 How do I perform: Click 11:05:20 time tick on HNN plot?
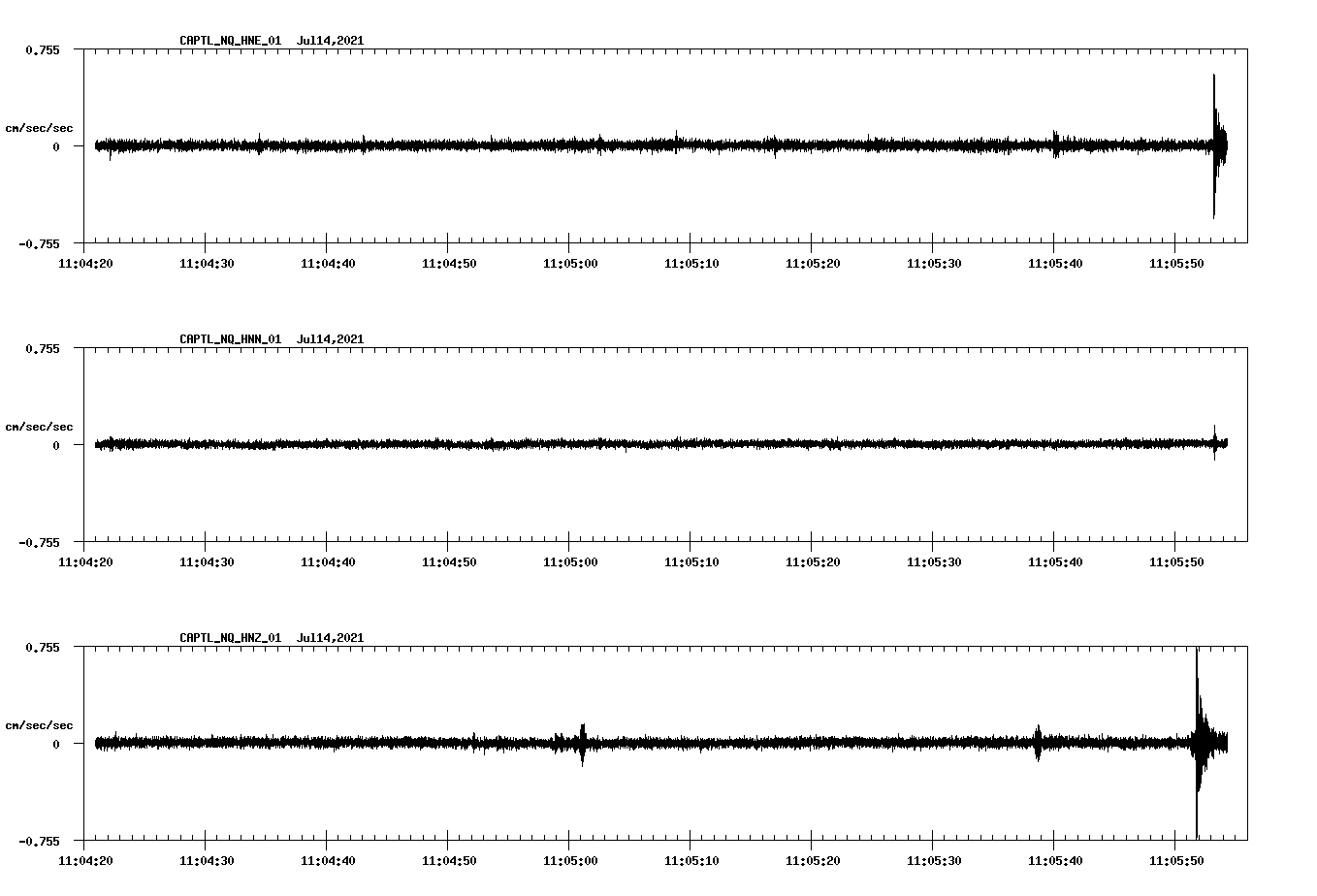812,561
